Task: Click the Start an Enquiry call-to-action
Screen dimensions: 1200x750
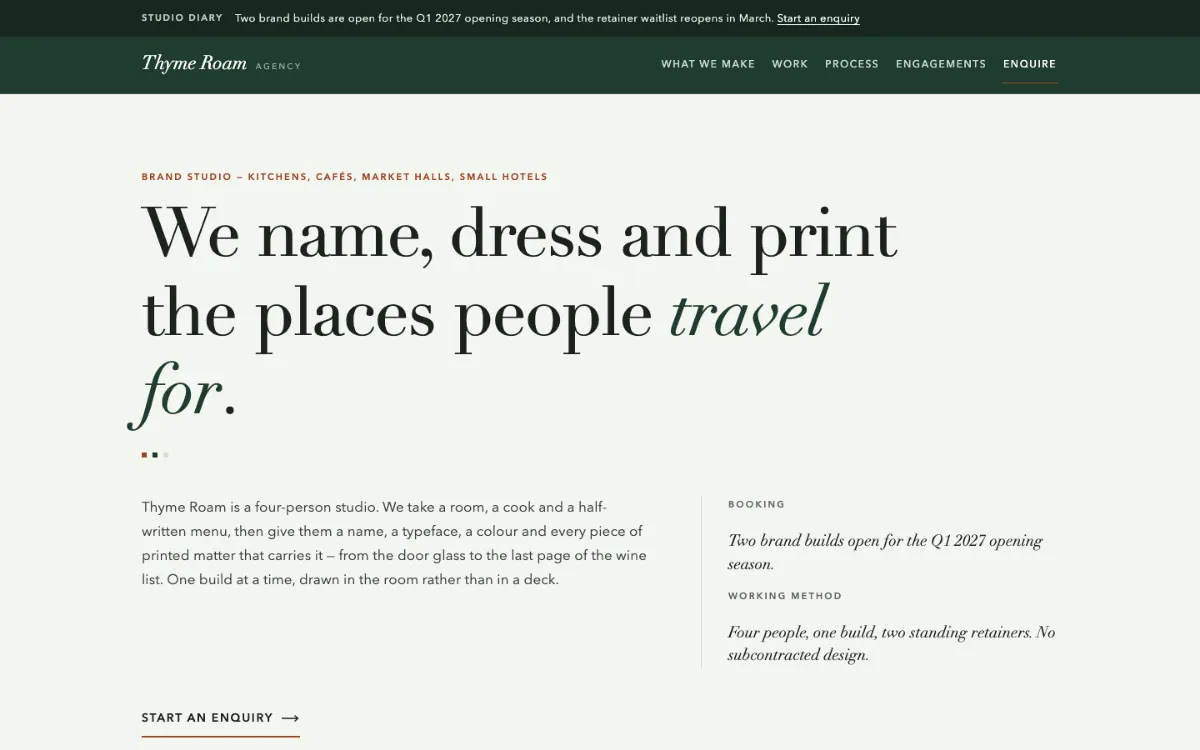Action: point(221,718)
